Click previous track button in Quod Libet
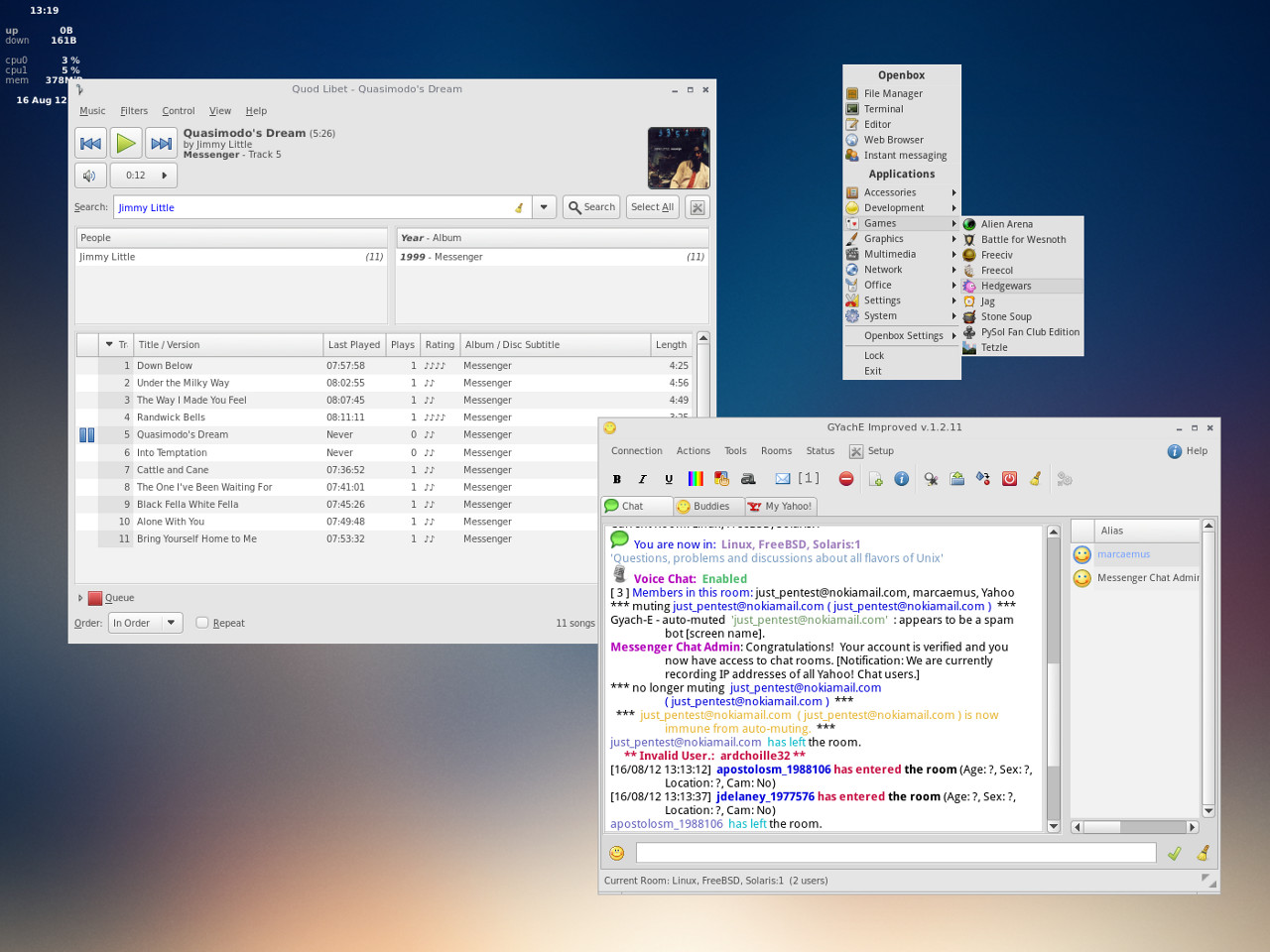Screen dimensions: 1270x952 [x=90, y=144]
